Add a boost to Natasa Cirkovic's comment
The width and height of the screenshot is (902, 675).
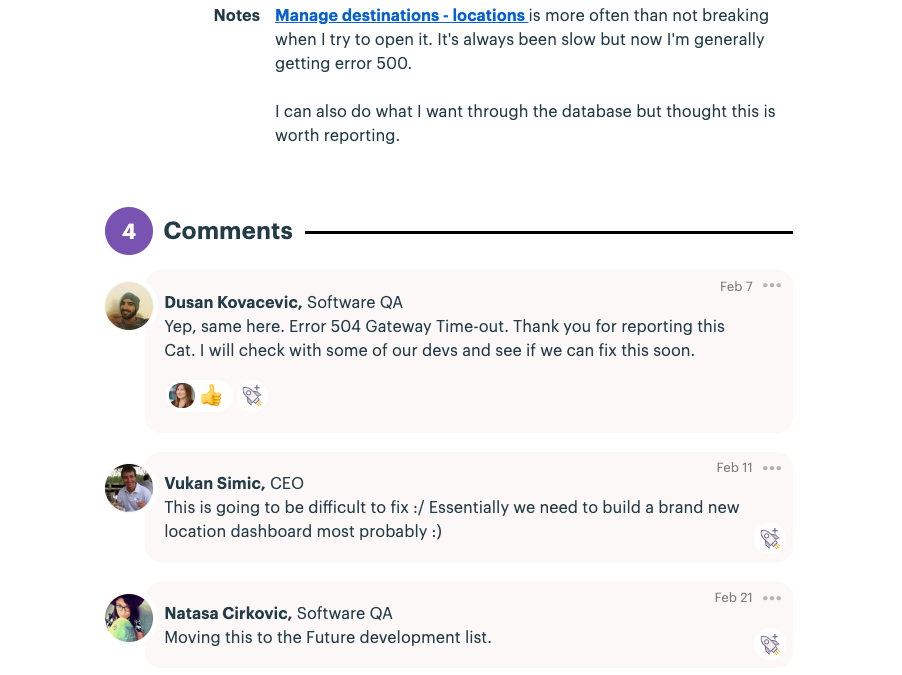[770, 644]
